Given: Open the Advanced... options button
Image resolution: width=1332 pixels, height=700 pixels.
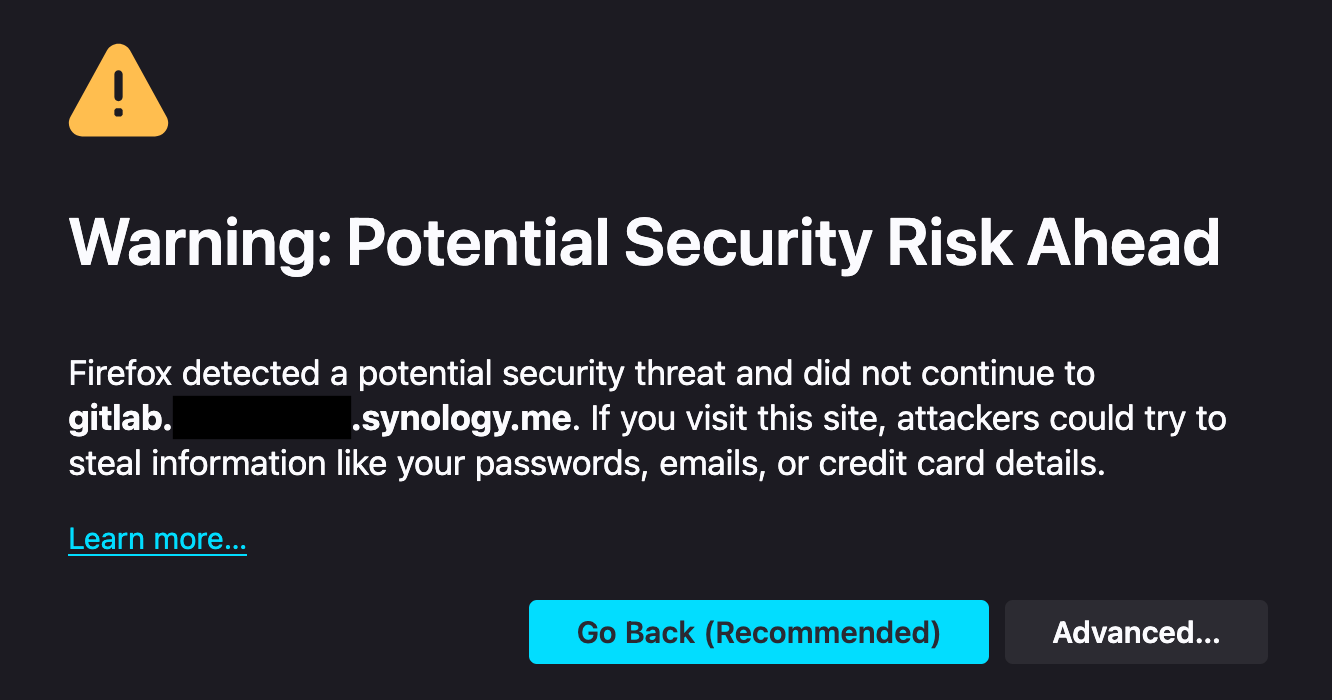Looking at the screenshot, I should click(1136, 632).
